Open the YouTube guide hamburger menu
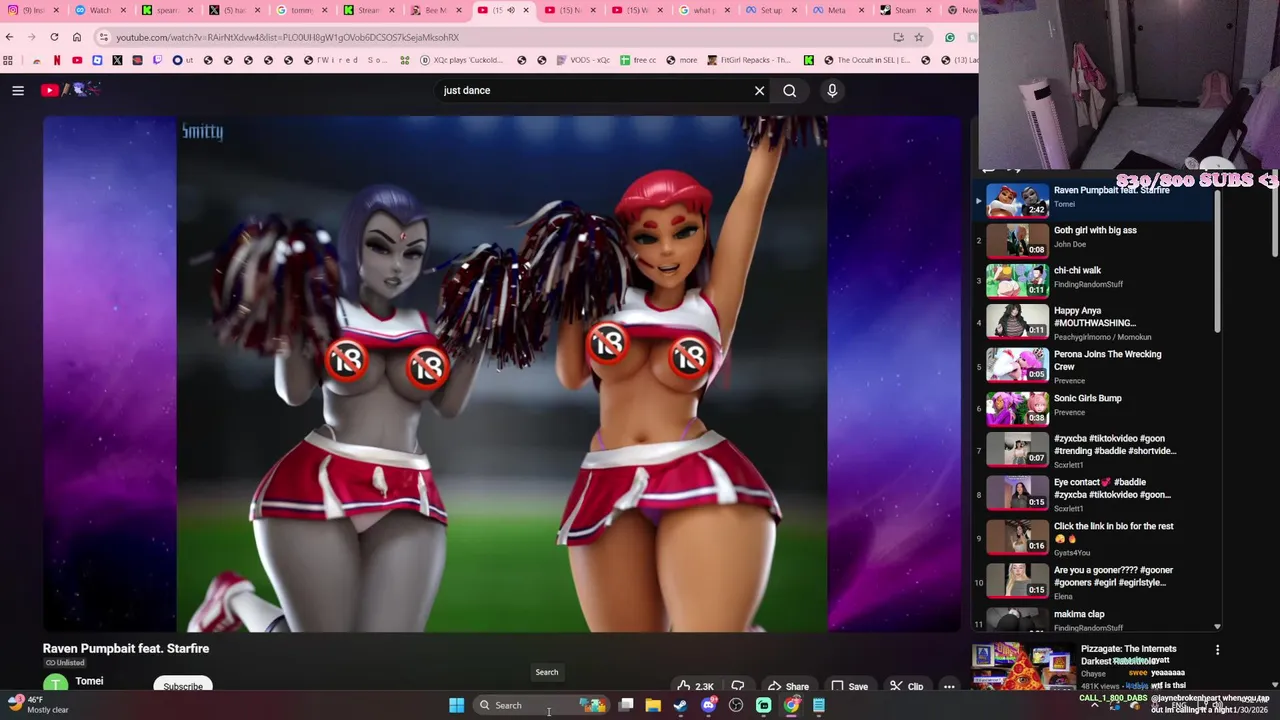 coord(18,90)
